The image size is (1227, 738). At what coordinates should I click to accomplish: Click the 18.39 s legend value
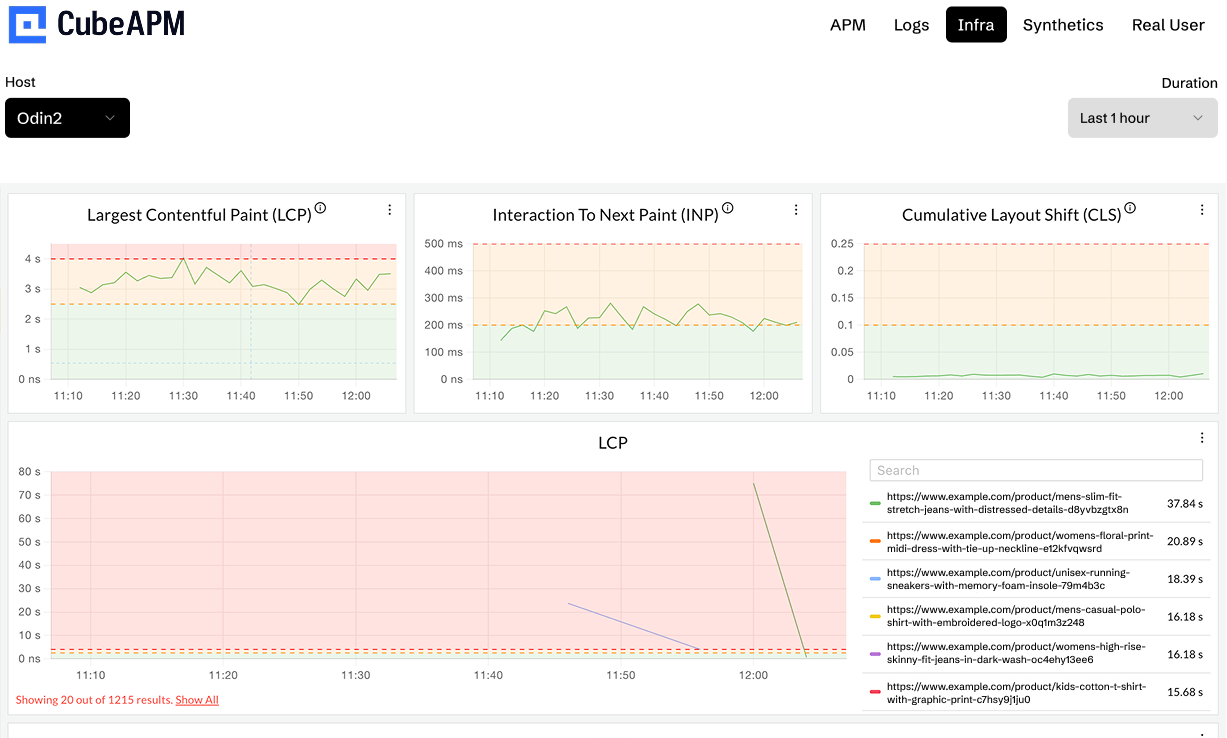1184,579
